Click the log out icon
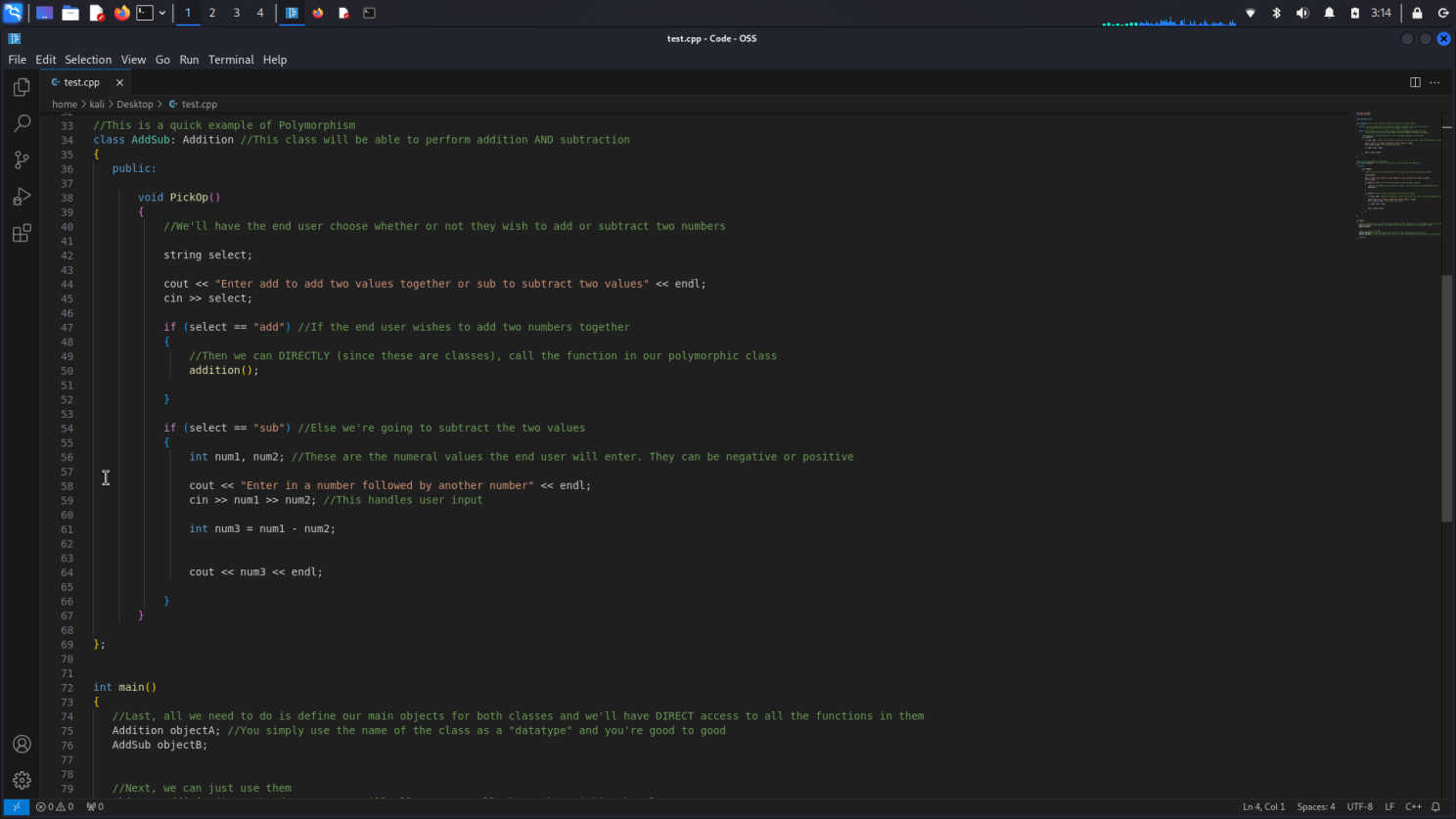1456x819 pixels. coord(1443,13)
